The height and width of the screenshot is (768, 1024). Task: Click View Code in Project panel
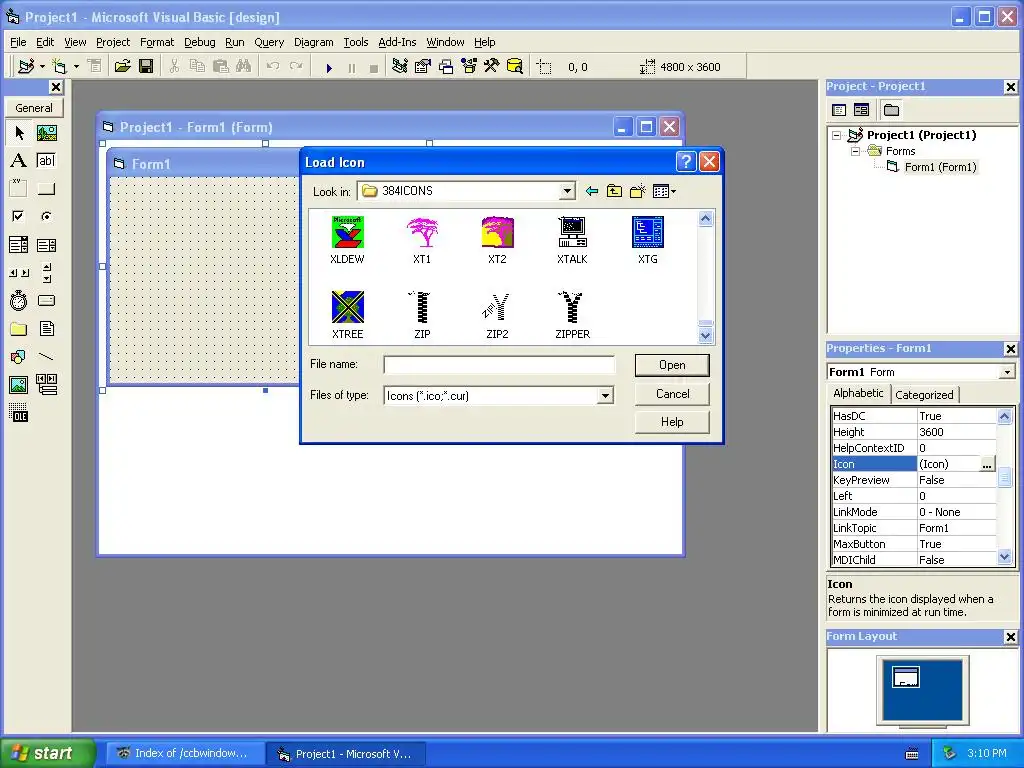[839, 110]
